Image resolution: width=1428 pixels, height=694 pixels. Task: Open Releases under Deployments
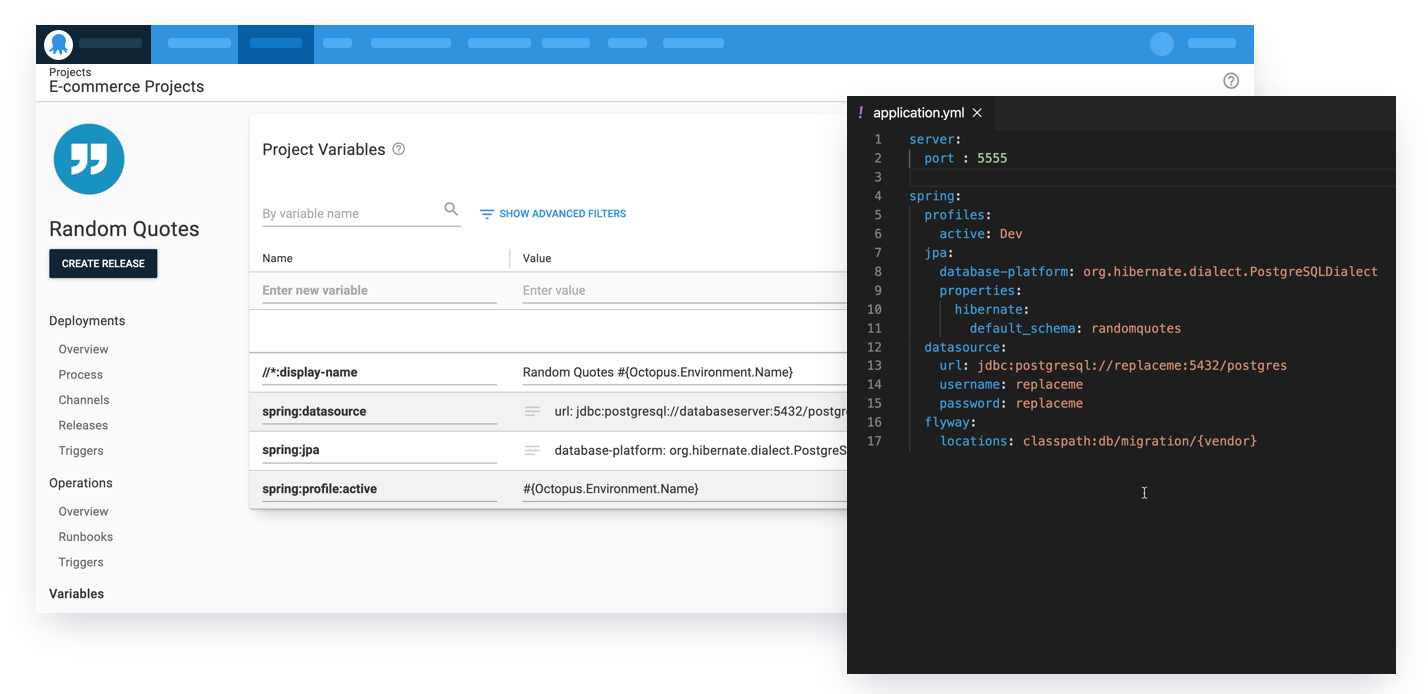pyautogui.click(x=82, y=425)
